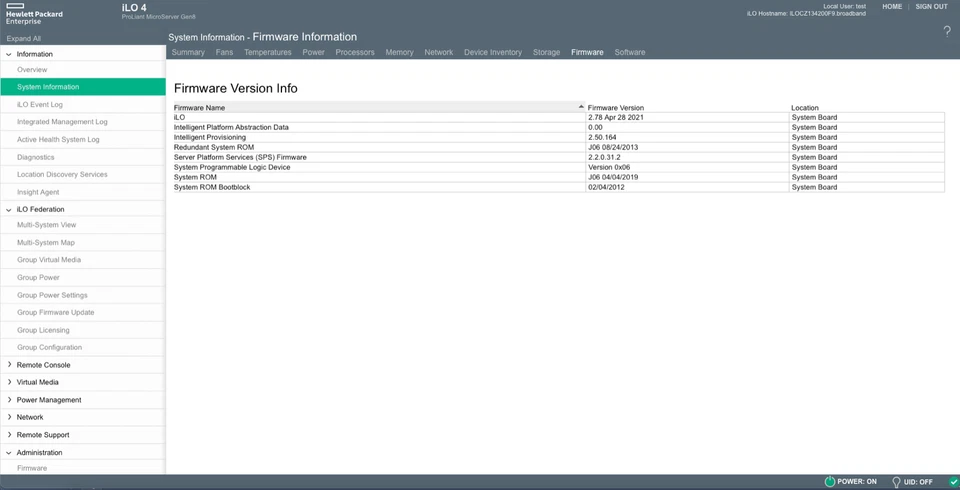The height and width of the screenshot is (490, 960).
Task: Open Group Virtual Media
Action: [x=83, y=260]
